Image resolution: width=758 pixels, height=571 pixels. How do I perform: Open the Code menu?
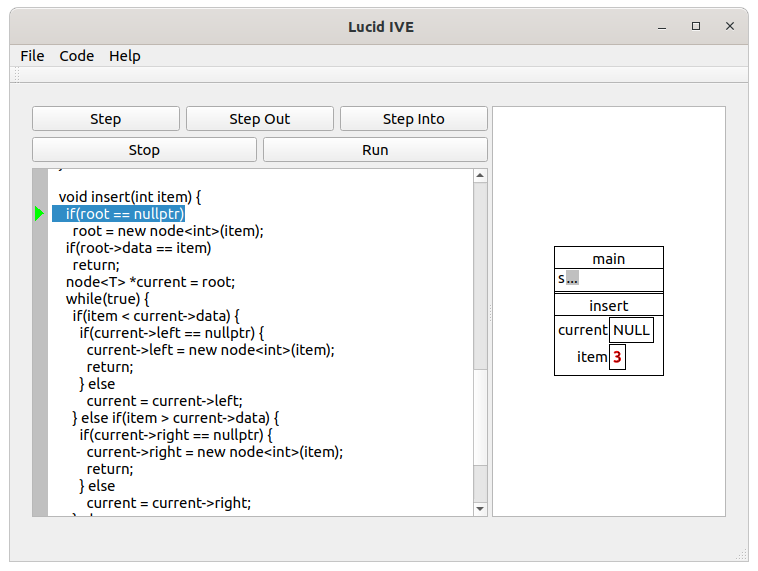pyautogui.click(x=76, y=56)
